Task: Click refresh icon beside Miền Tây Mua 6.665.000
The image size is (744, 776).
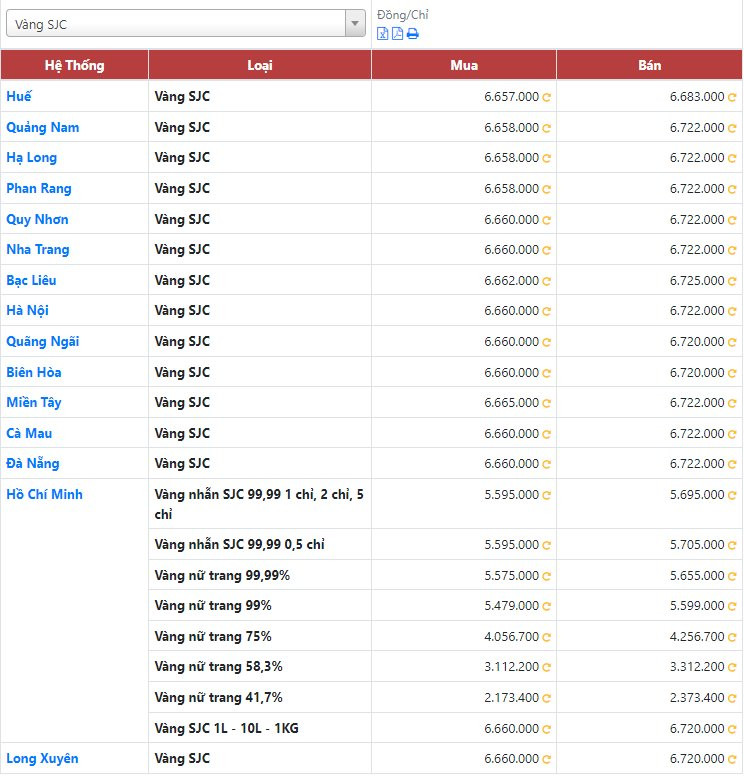Action: (546, 403)
